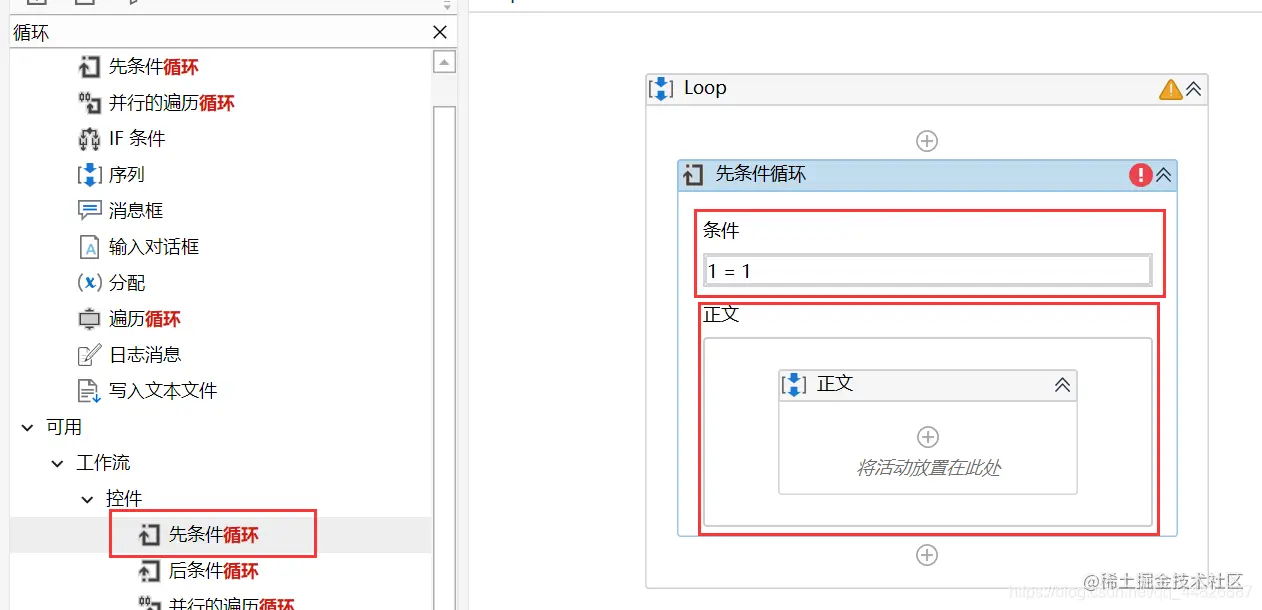Click the 遍历循环 activity icon

(89, 319)
